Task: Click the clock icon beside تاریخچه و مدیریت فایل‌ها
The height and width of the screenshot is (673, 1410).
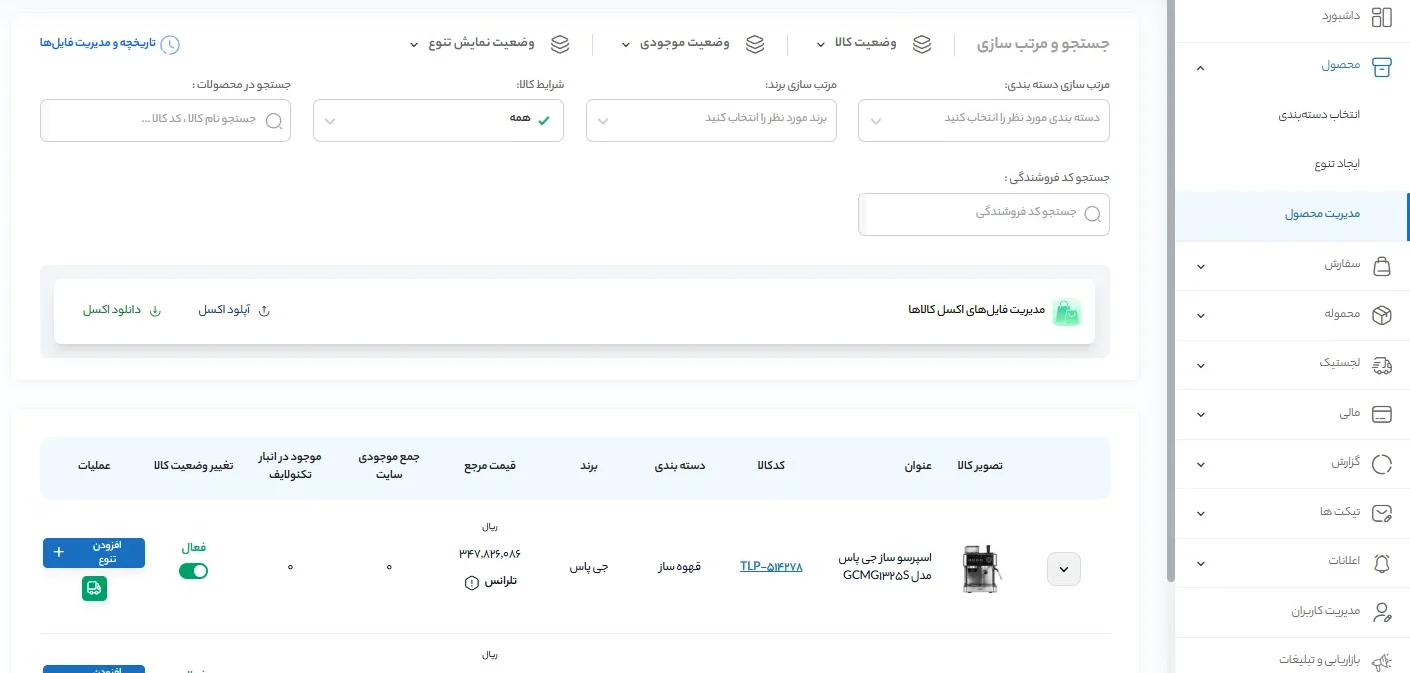Action: [171, 45]
